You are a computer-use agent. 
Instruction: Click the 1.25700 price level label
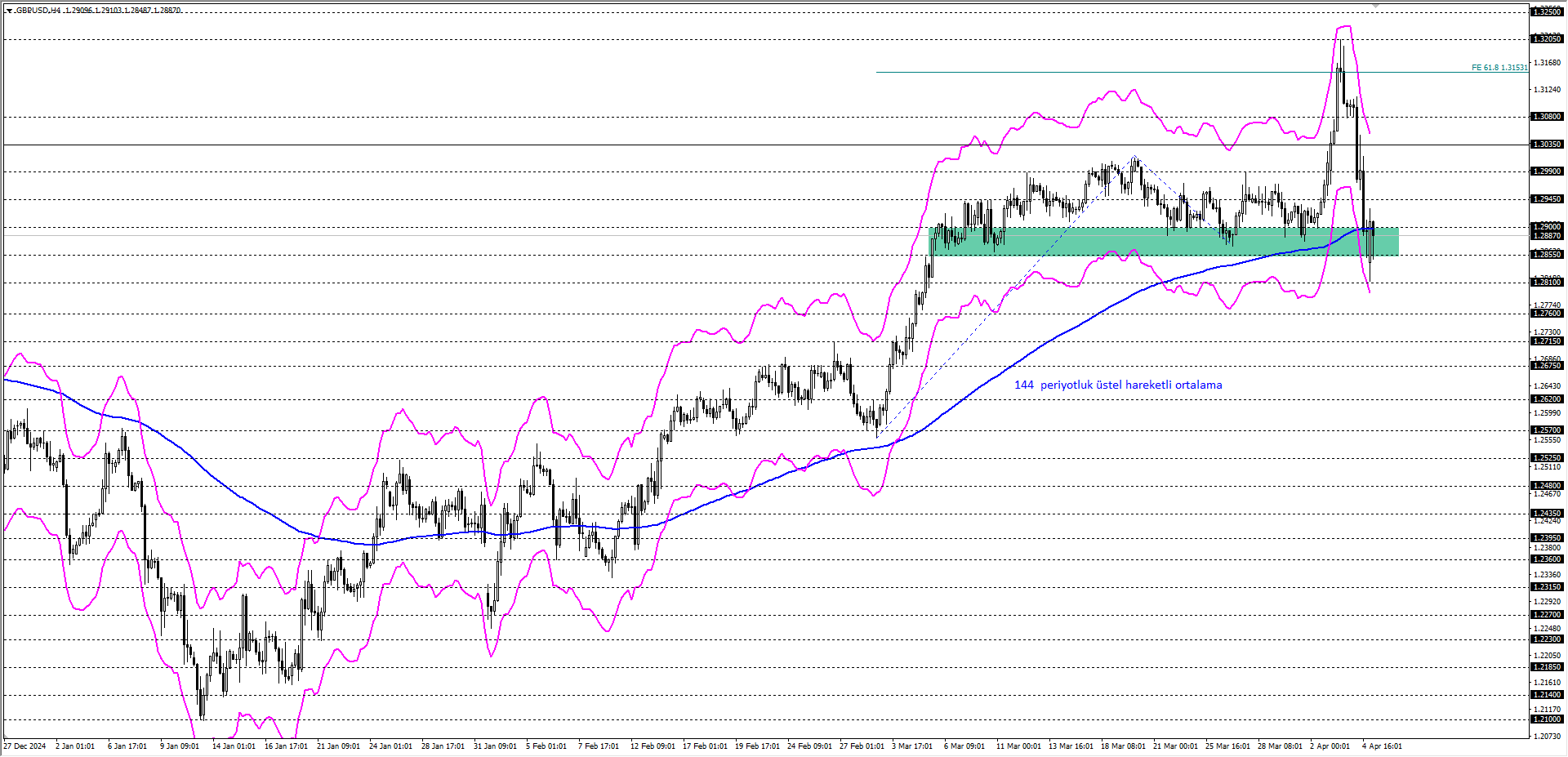pos(1547,430)
